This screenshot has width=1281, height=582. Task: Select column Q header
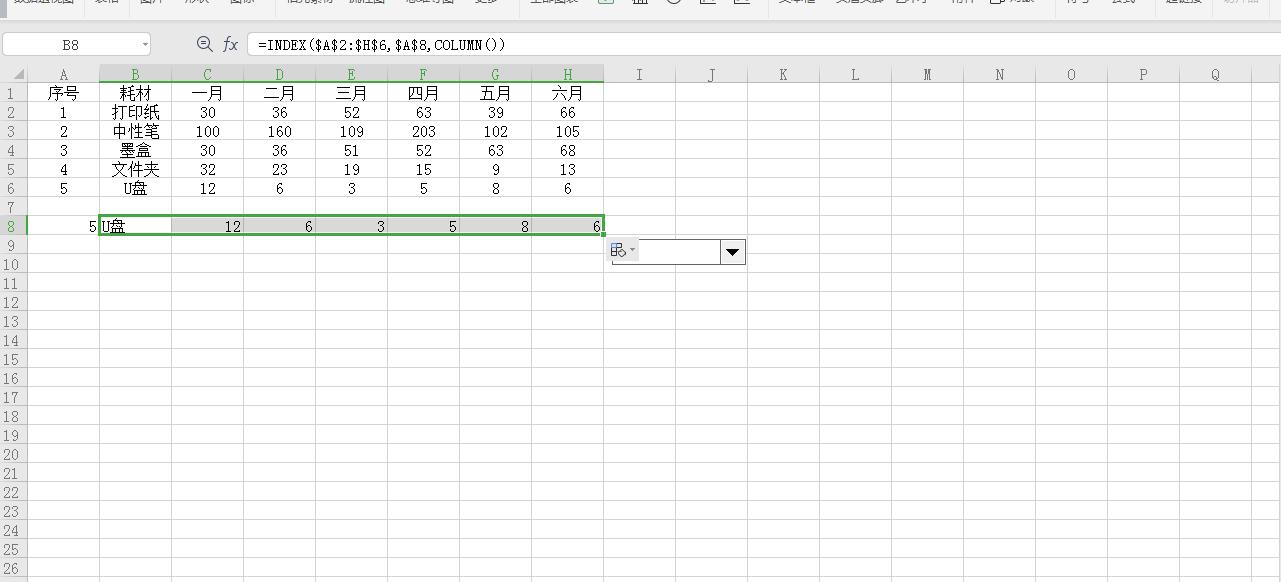(x=1216, y=75)
